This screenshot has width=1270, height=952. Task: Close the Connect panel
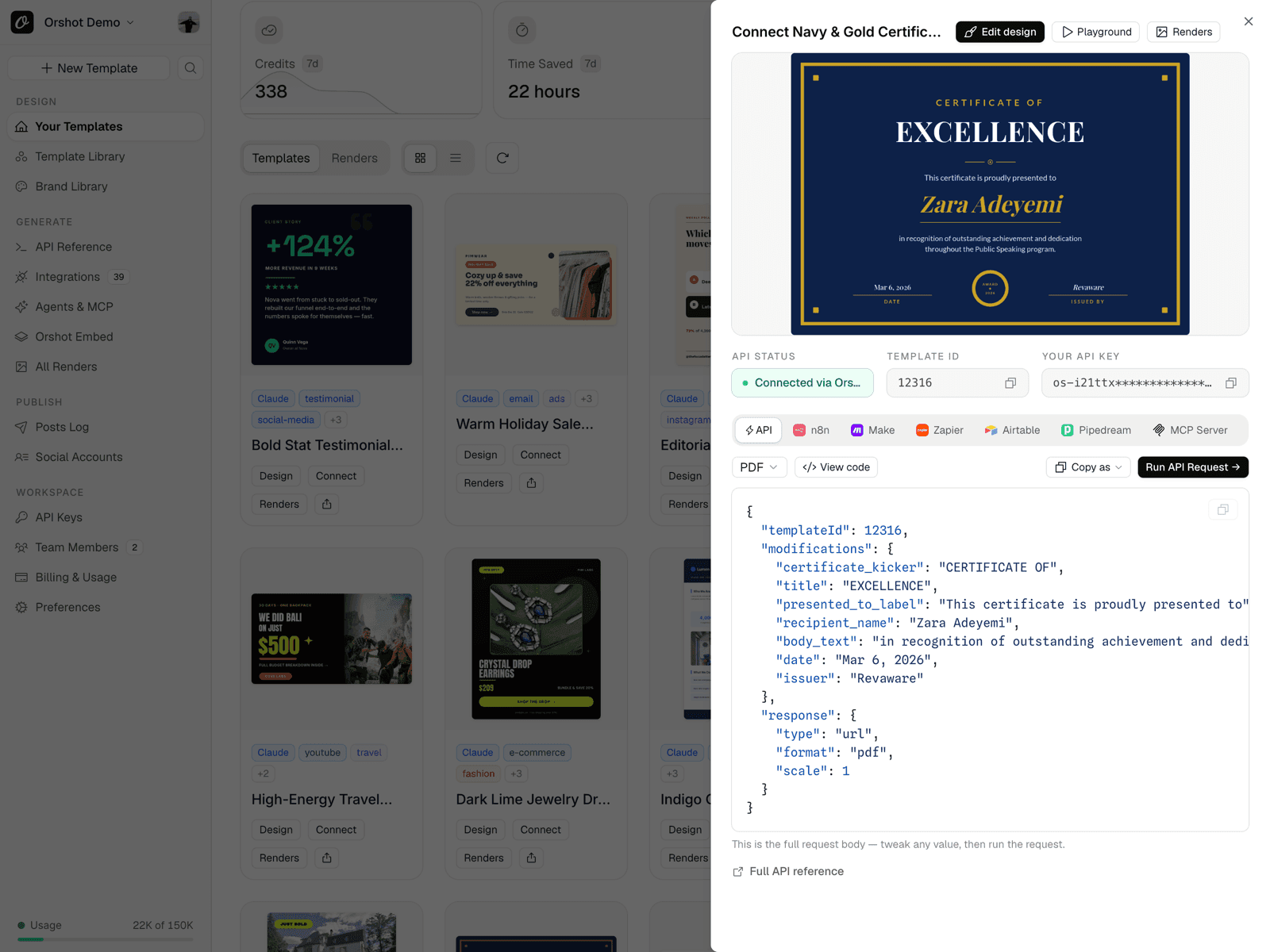pyautogui.click(x=1249, y=21)
